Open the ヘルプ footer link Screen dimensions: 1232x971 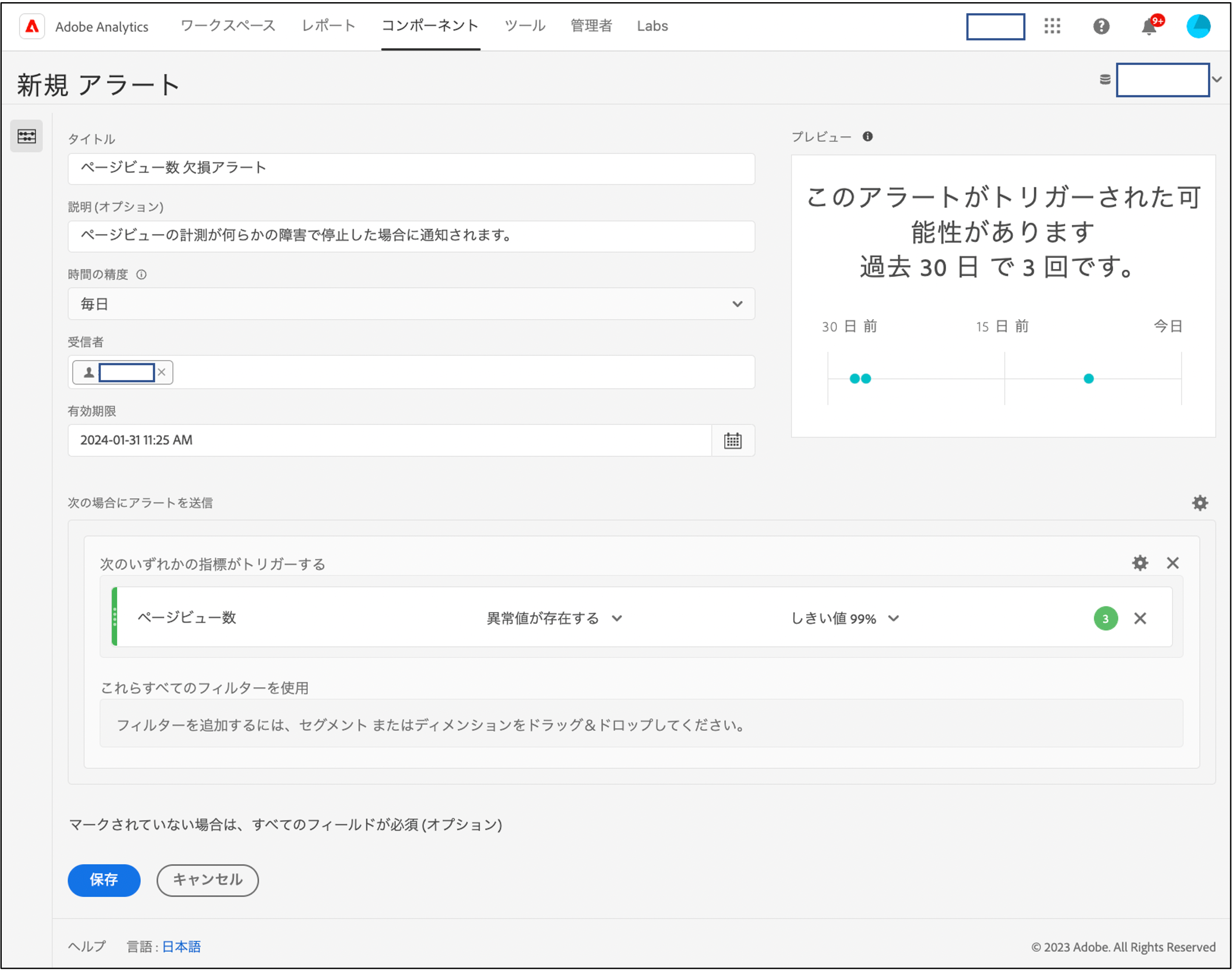point(87,946)
